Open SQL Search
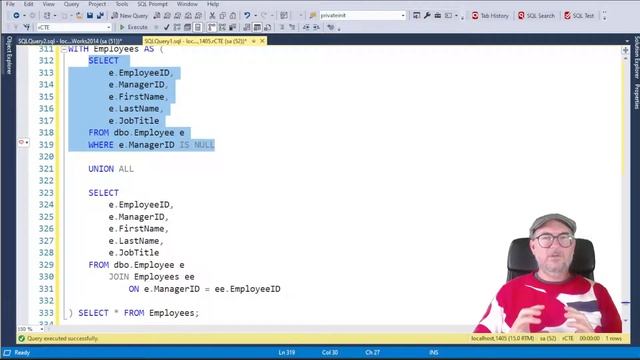 pos(536,16)
